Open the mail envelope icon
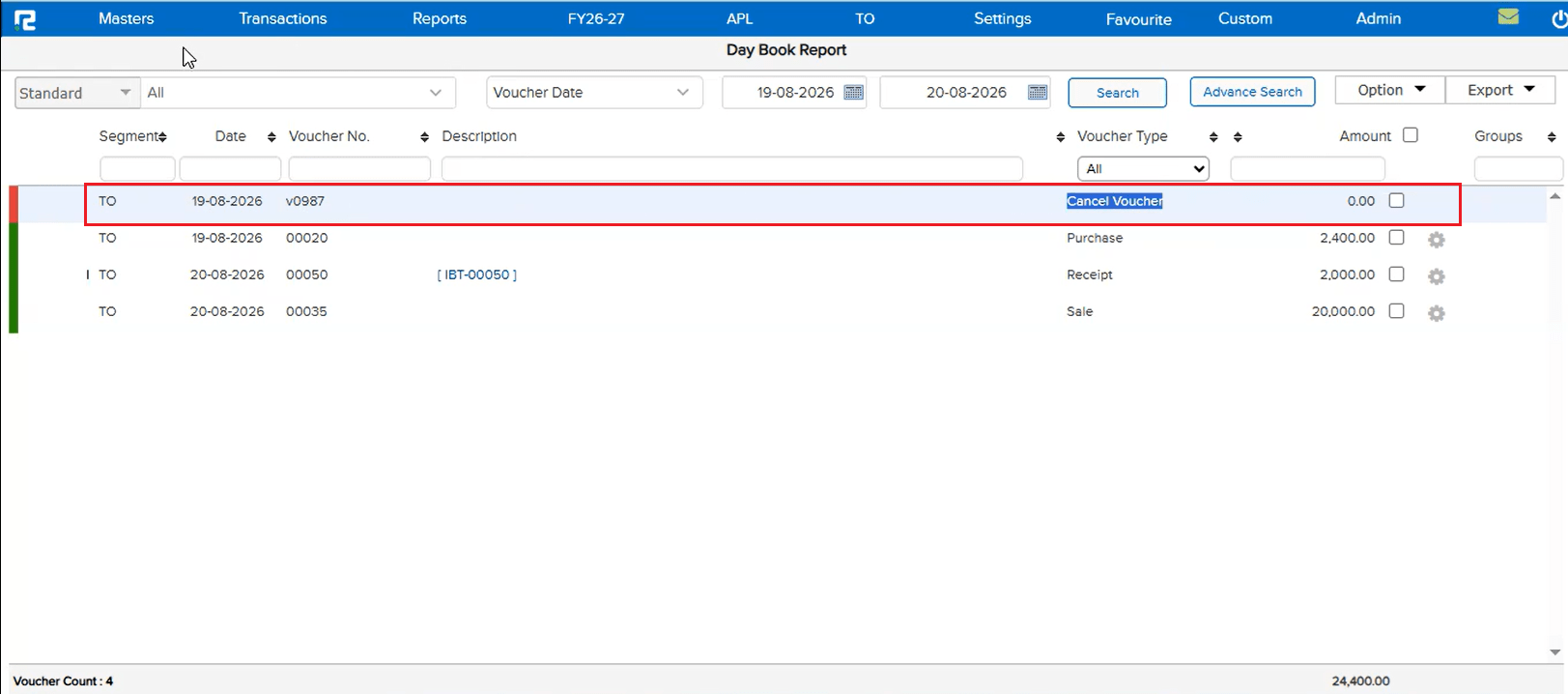This screenshot has width=1568, height=694. click(1508, 17)
